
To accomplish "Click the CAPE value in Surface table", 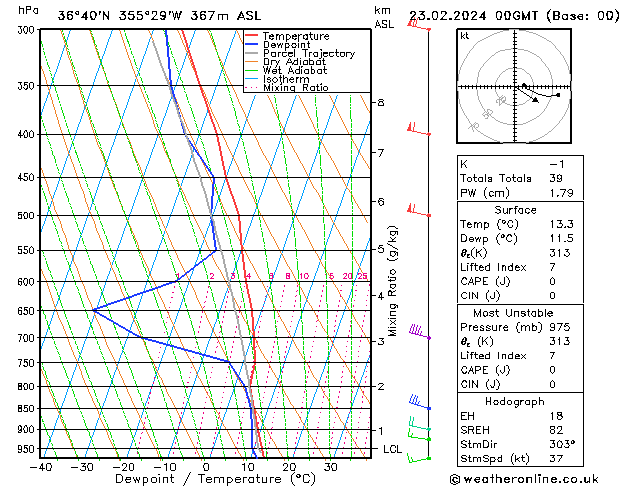I will point(552,281).
